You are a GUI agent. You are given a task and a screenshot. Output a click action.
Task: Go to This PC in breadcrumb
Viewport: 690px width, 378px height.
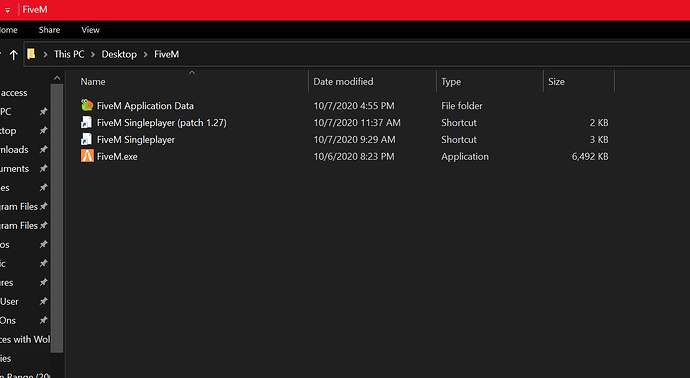pyautogui.click(x=69, y=54)
